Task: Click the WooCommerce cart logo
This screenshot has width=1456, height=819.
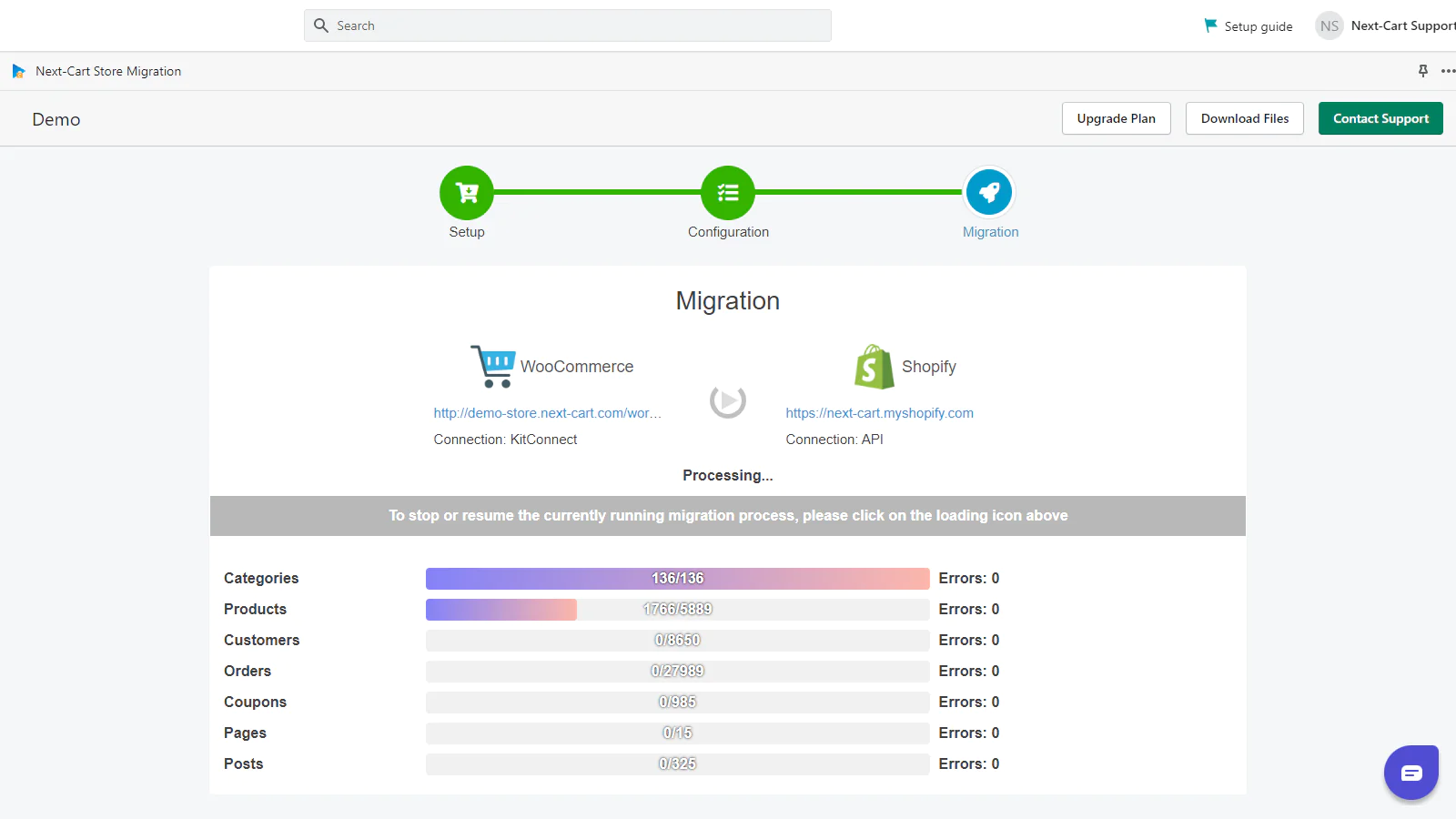Action: point(493,366)
